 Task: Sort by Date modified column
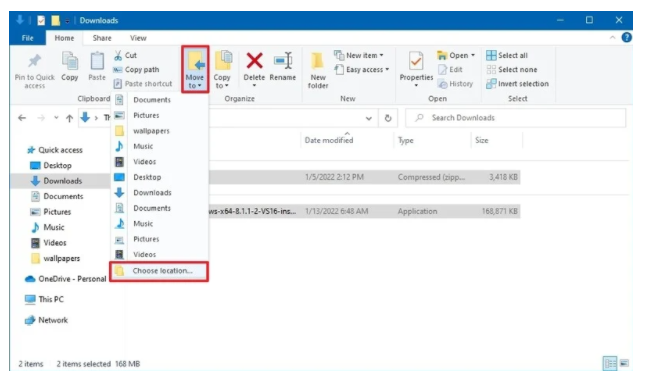point(329,140)
